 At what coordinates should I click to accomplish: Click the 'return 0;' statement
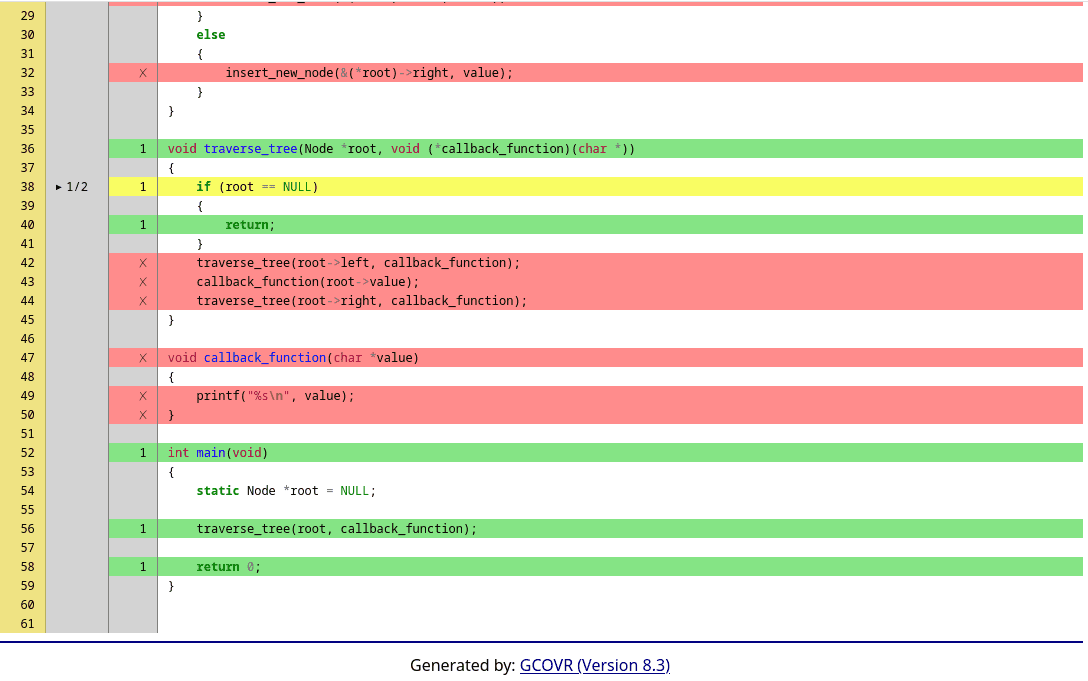pos(228,566)
